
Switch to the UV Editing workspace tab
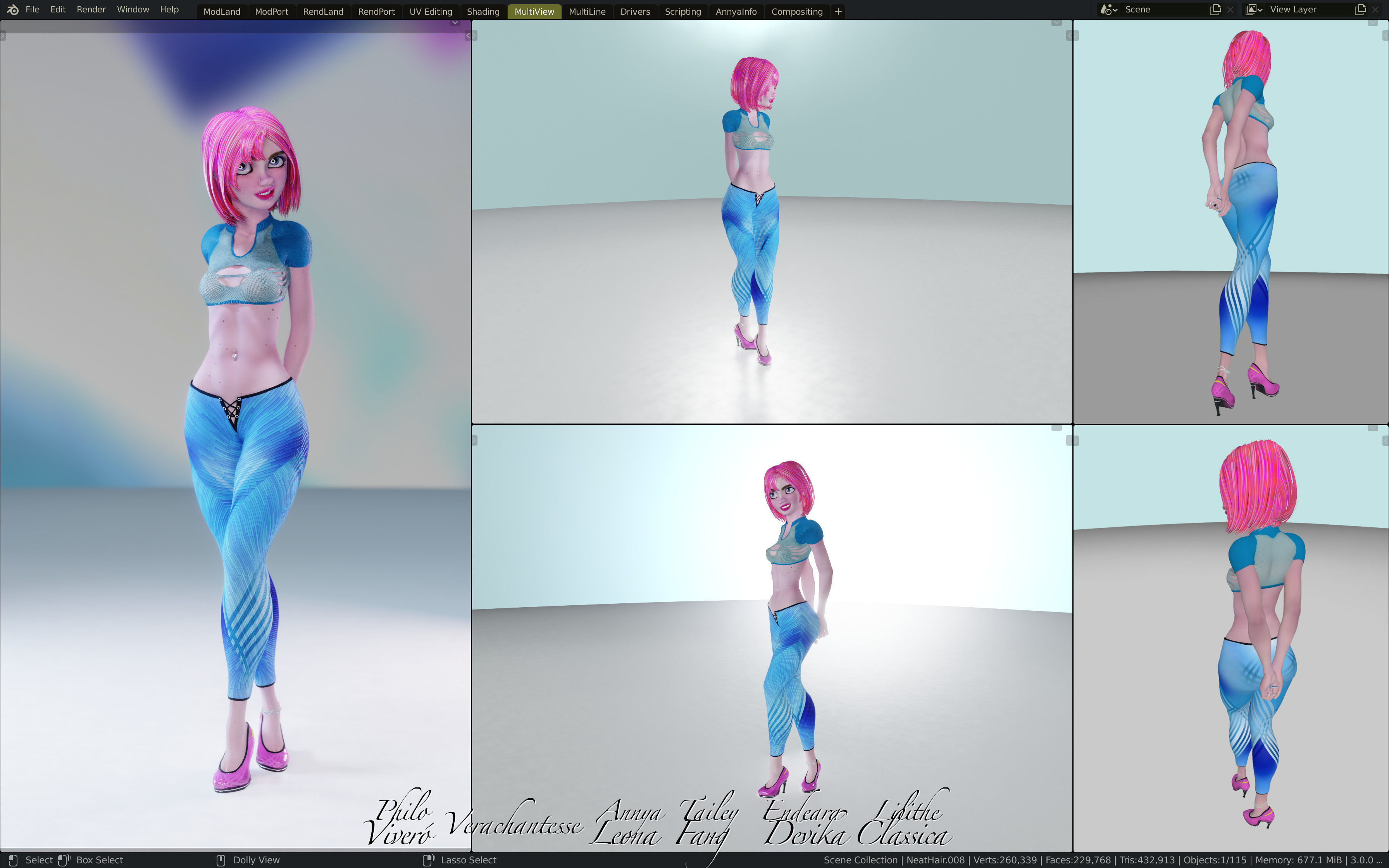[431, 12]
